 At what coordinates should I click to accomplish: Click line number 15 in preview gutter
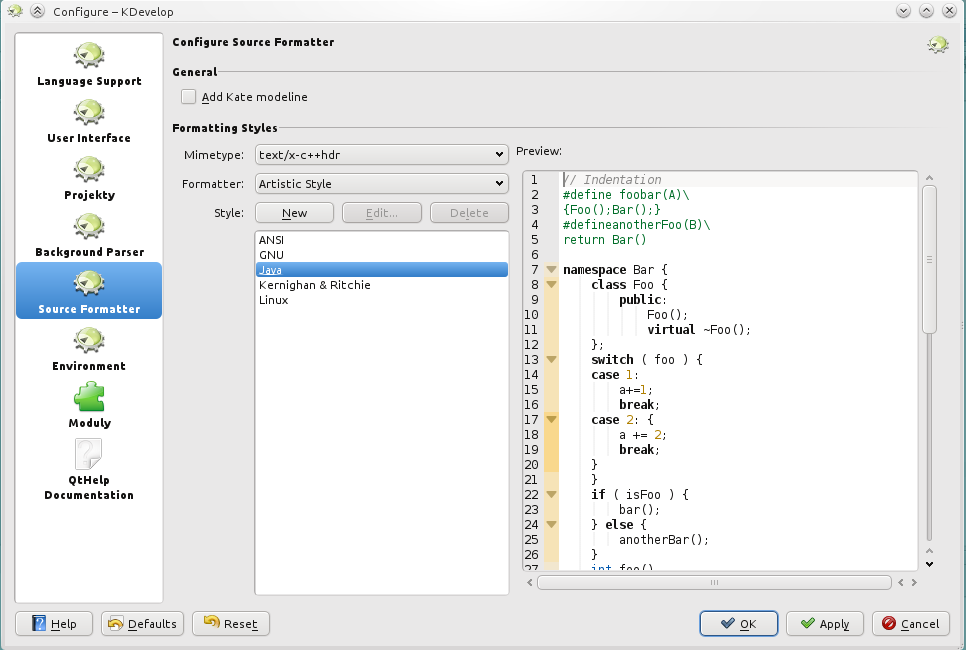click(531, 389)
